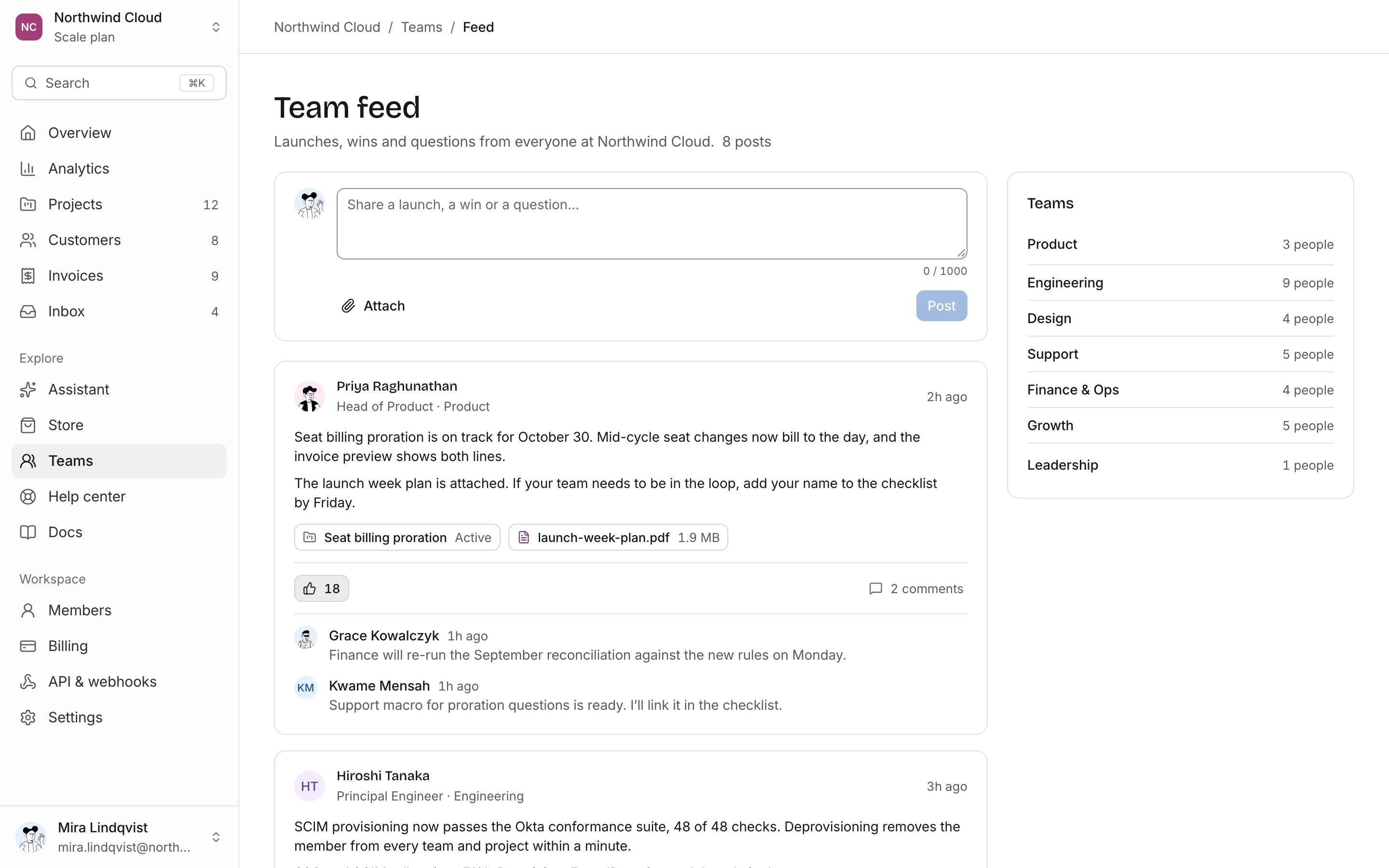The height and width of the screenshot is (868, 1389).
Task: Open the Assistant sparkle icon
Action: point(27,389)
